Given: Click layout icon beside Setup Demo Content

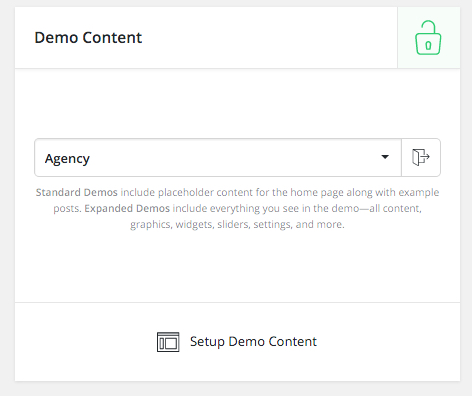Looking at the screenshot, I should (168, 342).
